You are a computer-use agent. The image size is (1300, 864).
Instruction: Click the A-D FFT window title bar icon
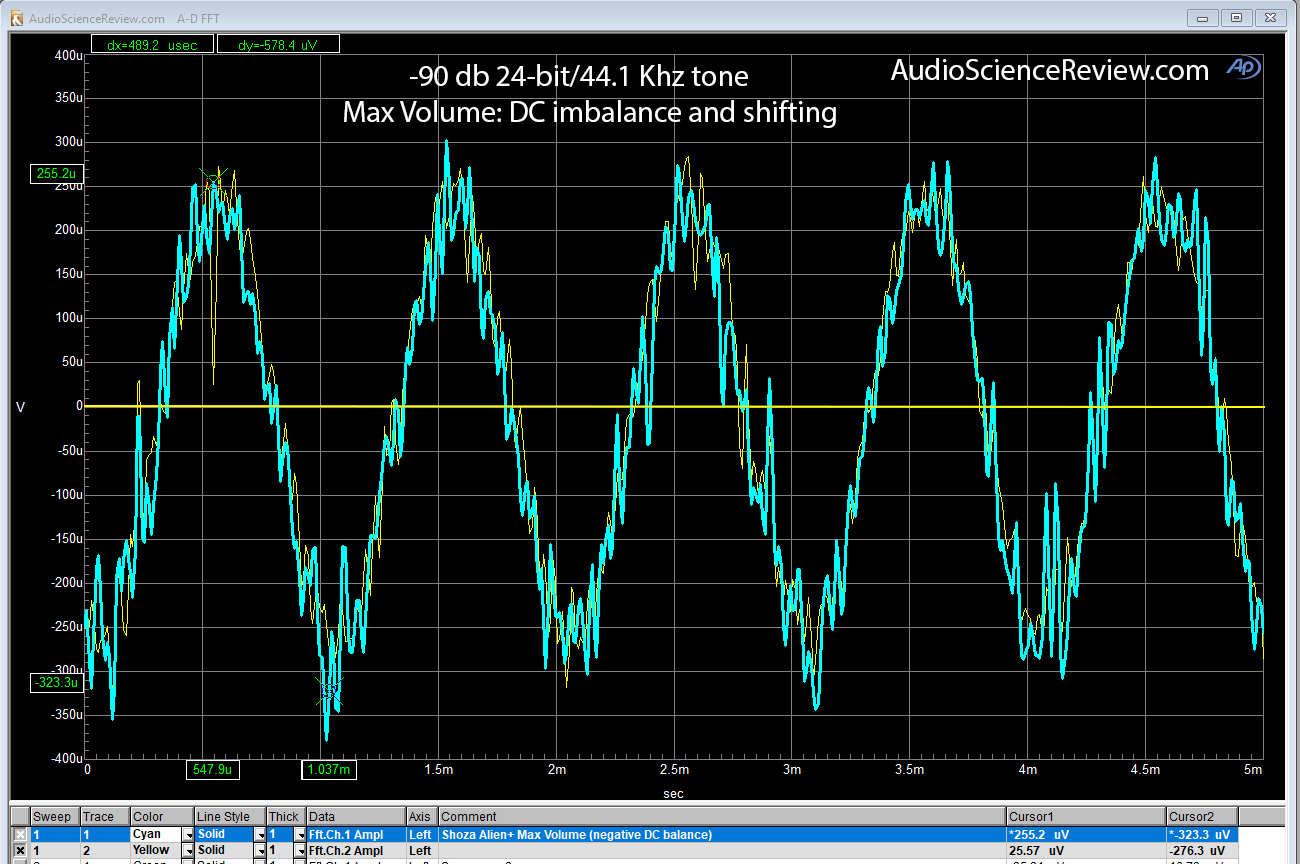(16, 18)
